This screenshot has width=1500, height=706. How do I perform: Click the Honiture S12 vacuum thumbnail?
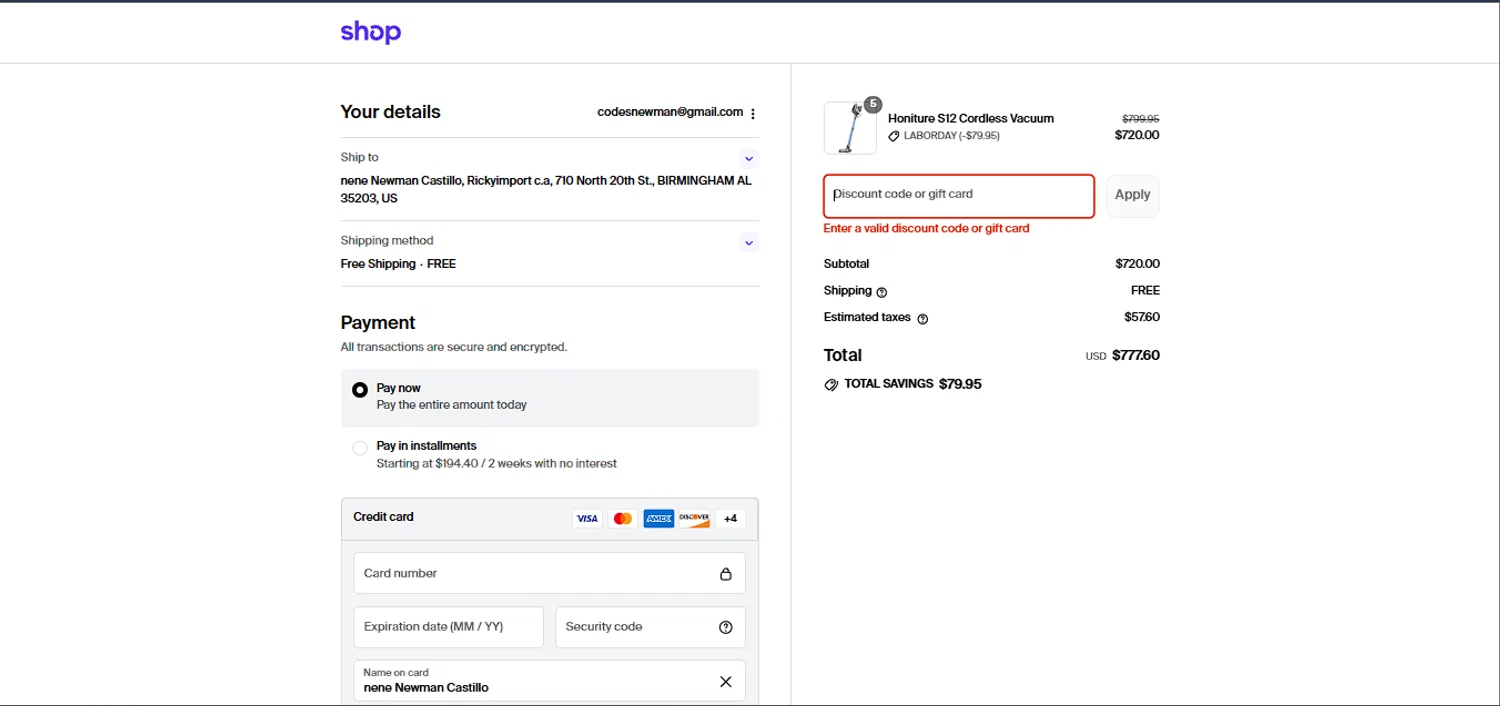850,128
